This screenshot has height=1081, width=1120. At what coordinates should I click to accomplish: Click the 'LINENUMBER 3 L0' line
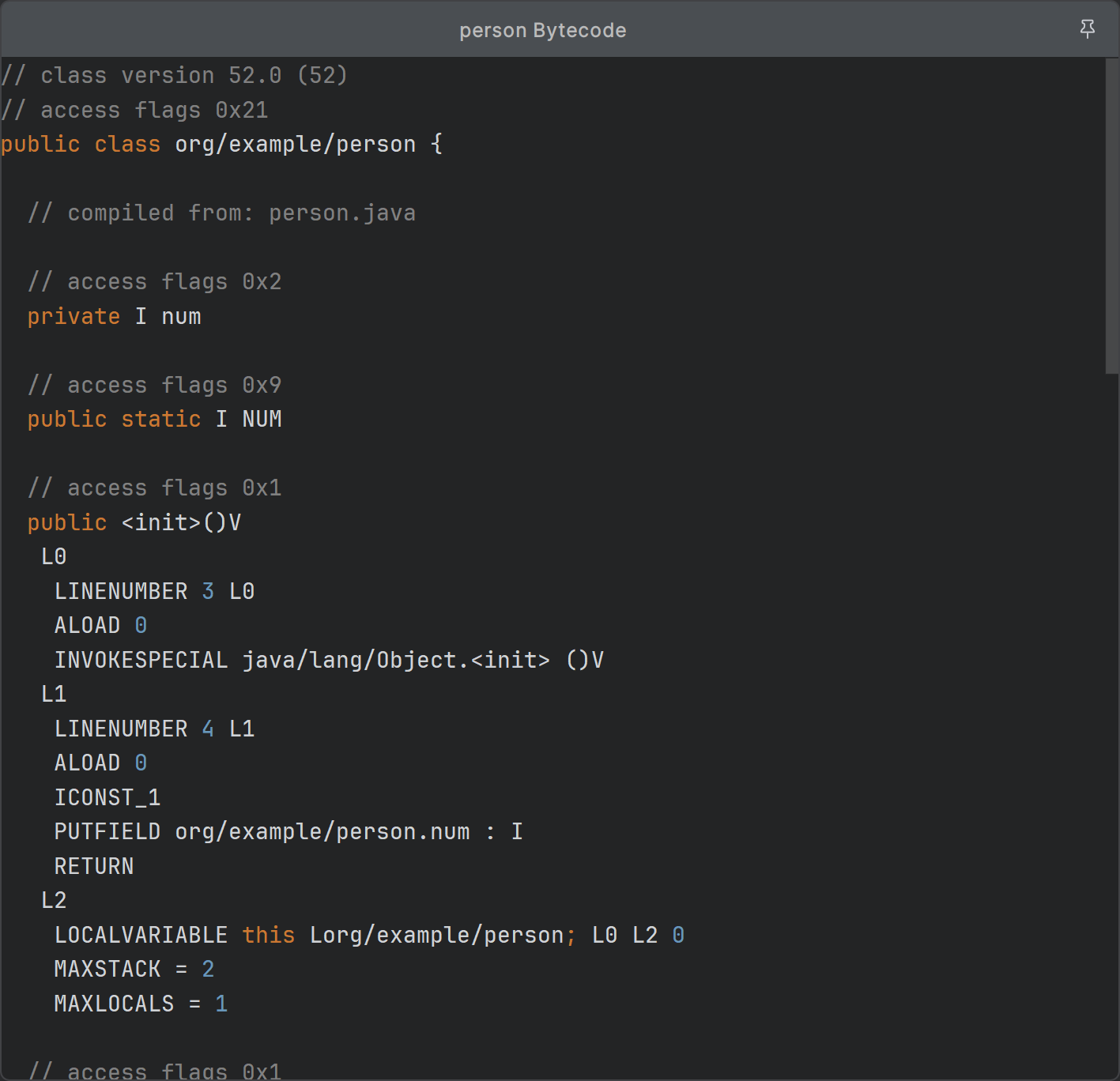(154, 591)
